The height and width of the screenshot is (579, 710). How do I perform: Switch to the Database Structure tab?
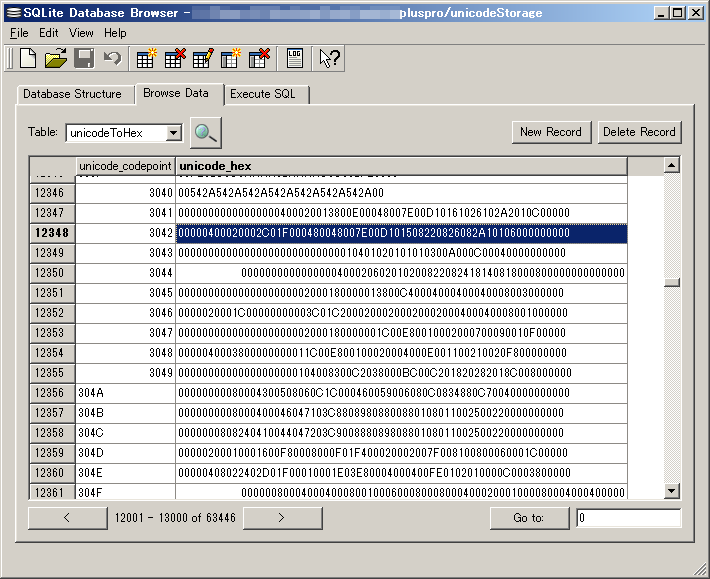72,94
